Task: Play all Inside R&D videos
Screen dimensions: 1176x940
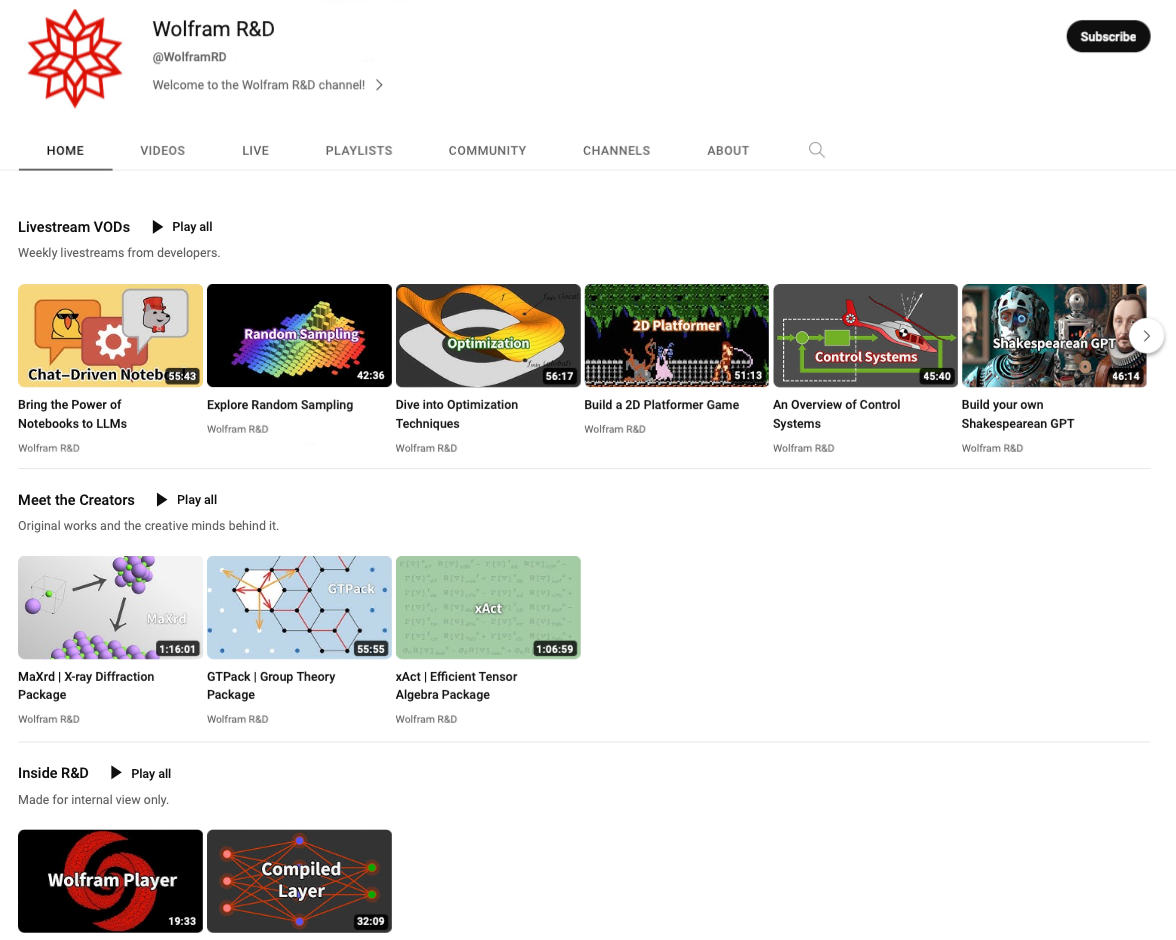Action: (141, 773)
